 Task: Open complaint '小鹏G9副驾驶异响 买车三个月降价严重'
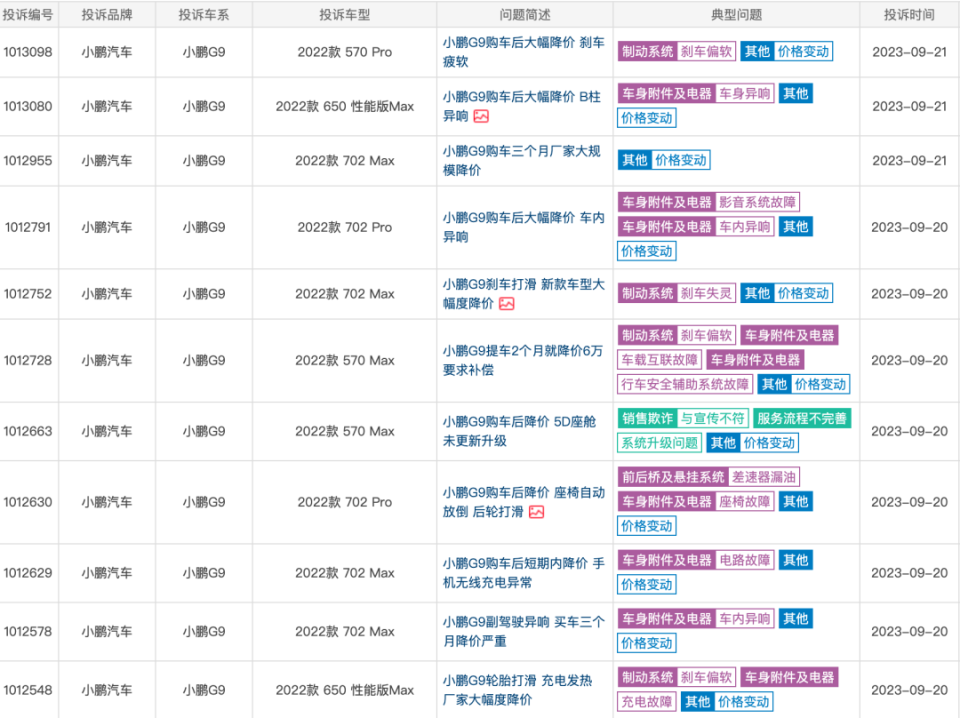(523, 632)
